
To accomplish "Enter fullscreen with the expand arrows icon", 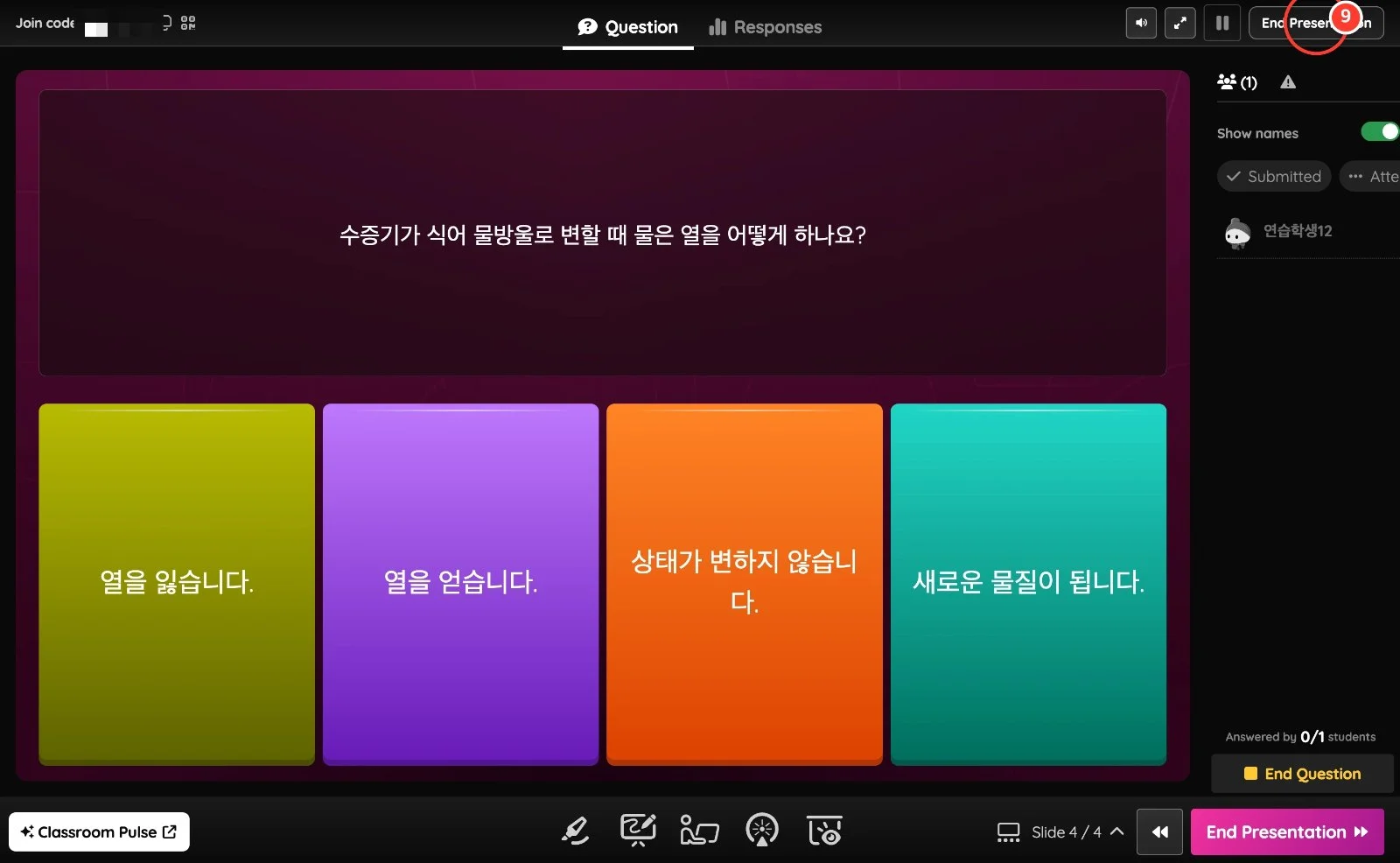I will [x=1180, y=24].
